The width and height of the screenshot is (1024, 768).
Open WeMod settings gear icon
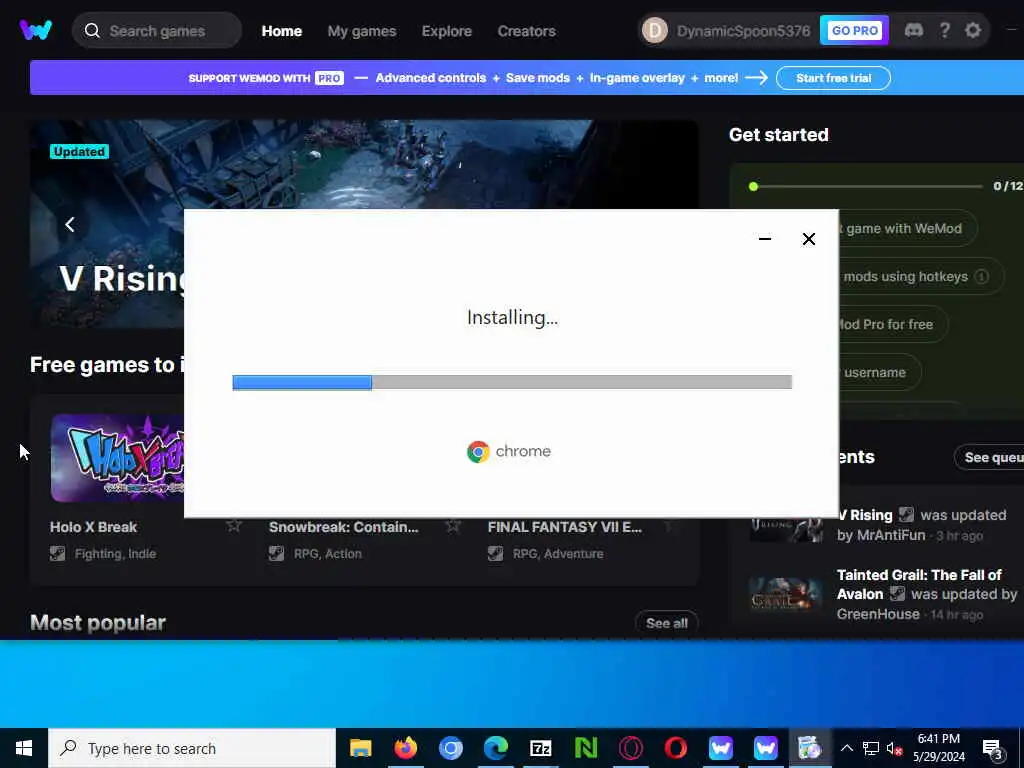(973, 30)
